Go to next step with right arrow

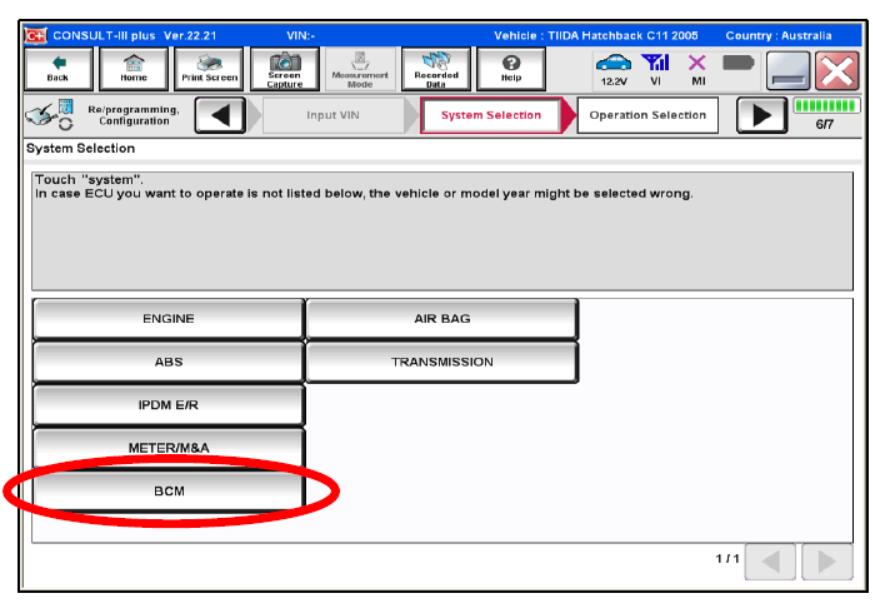[x=762, y=116]
